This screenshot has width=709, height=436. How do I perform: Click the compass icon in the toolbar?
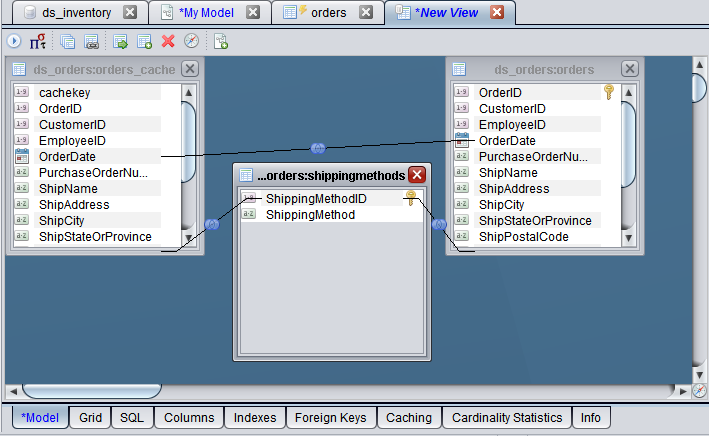pos(192,41)
